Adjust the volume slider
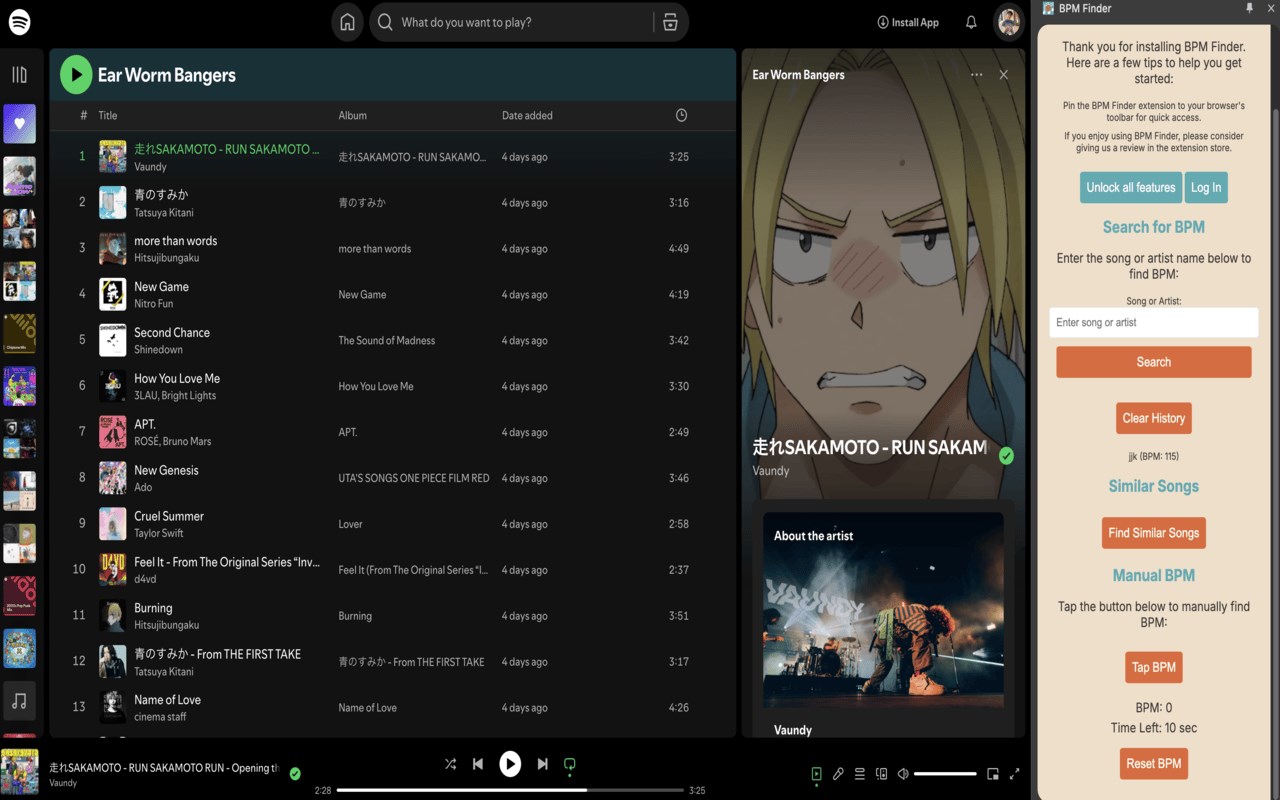Screen dimensions: 1280x800 pyautogui.click(x=945, y=773)
